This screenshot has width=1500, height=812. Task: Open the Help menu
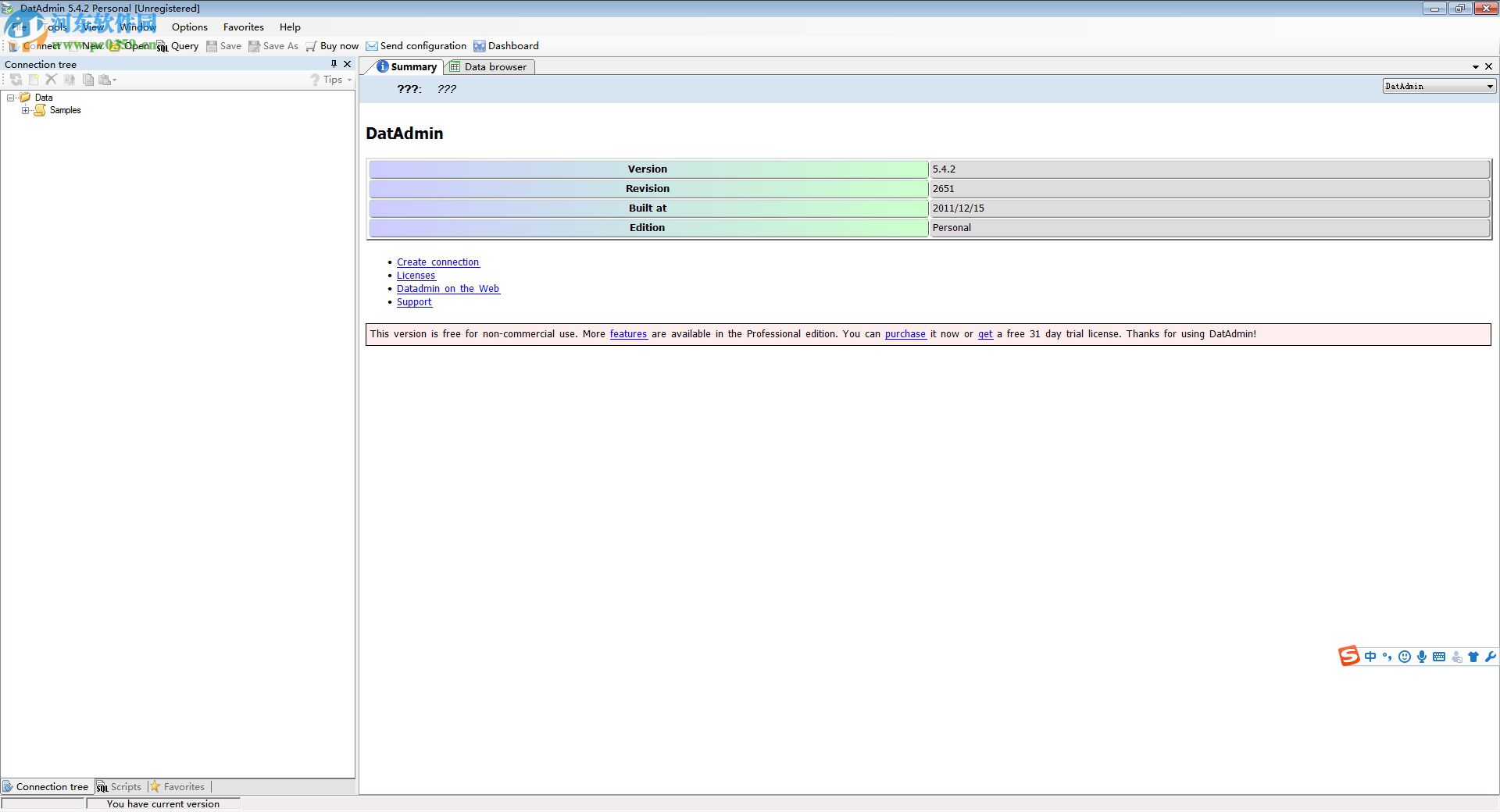(x=290, y=27)
